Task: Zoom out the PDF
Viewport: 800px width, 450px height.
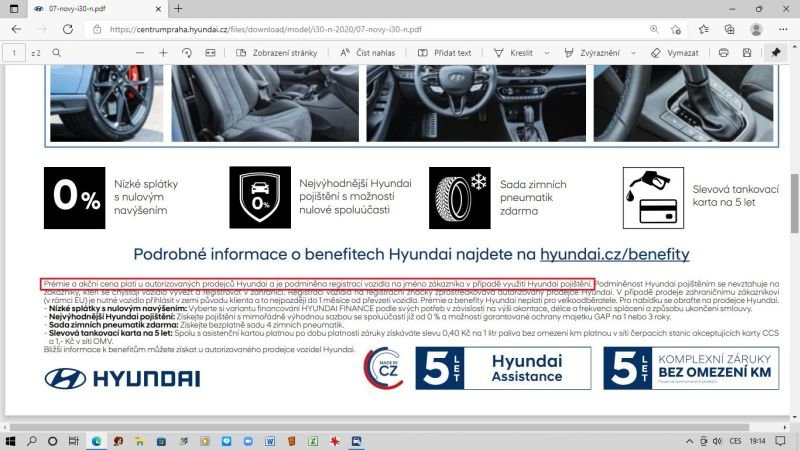Action: coord(140,53)
